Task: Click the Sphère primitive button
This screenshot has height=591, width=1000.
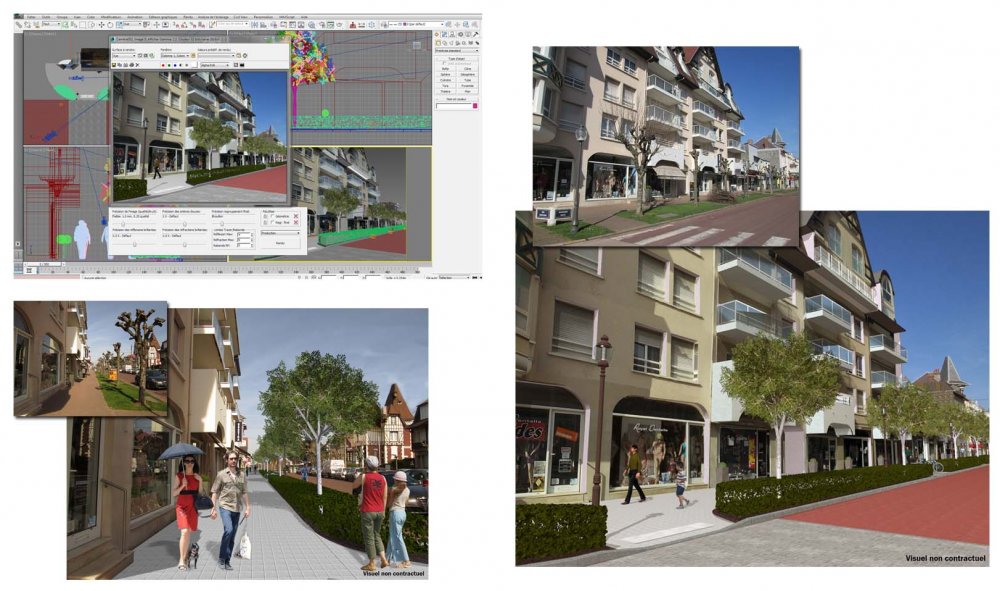Action: [x=445, y=75]
